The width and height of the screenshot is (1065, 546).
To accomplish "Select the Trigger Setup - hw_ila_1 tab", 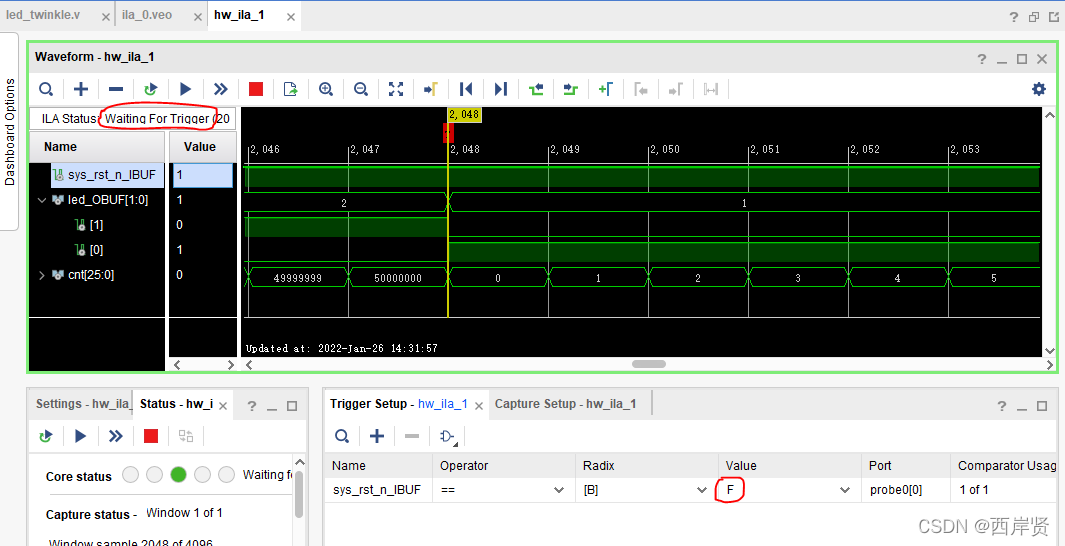I will click(399, 403).
